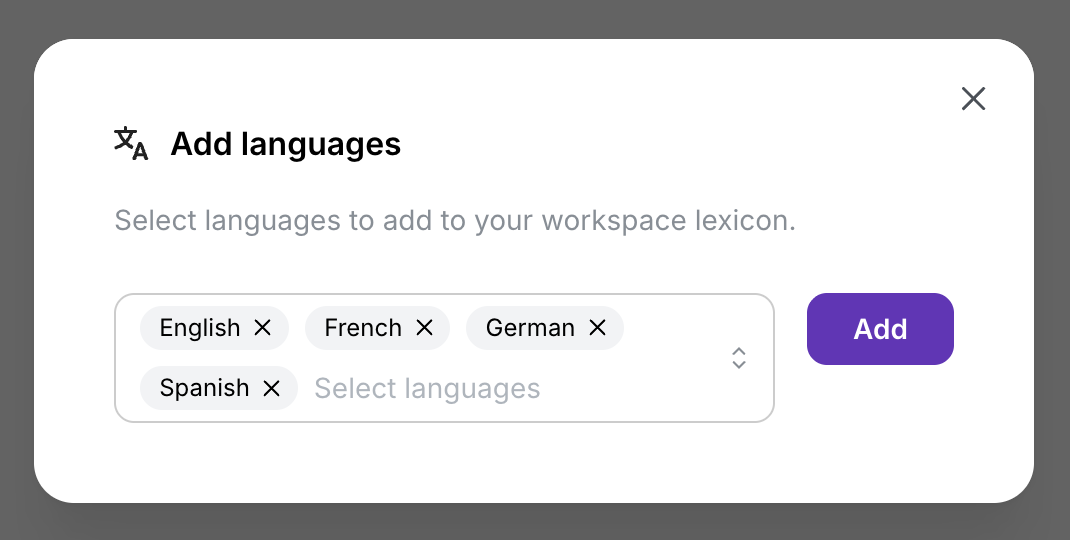
Task: Click the workspace lexicon description text
Action: (455, 220)
